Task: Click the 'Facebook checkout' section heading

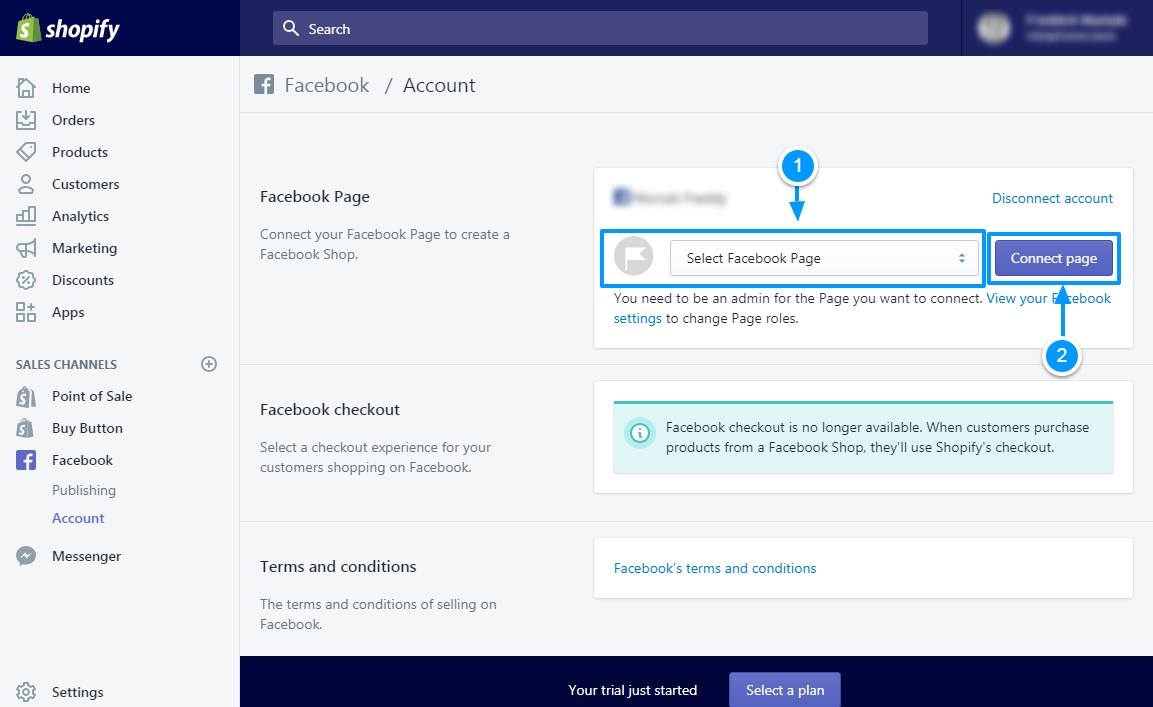Action: tap(329, 409)
